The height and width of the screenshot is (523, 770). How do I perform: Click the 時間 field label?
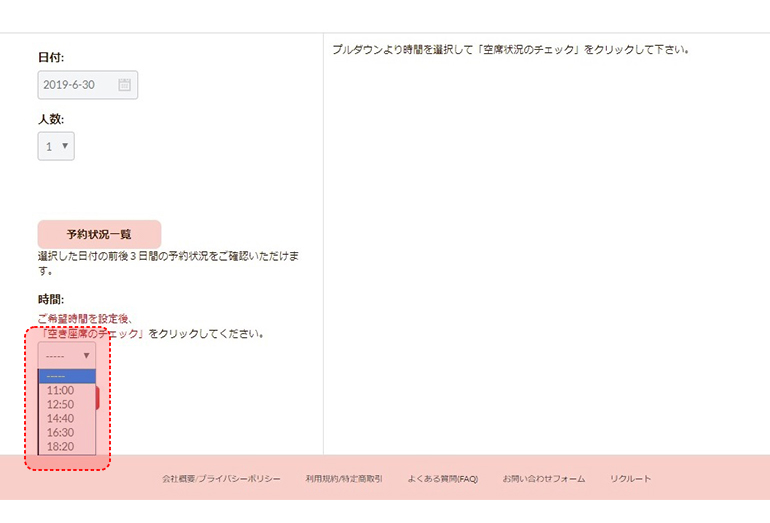point(51,299)
